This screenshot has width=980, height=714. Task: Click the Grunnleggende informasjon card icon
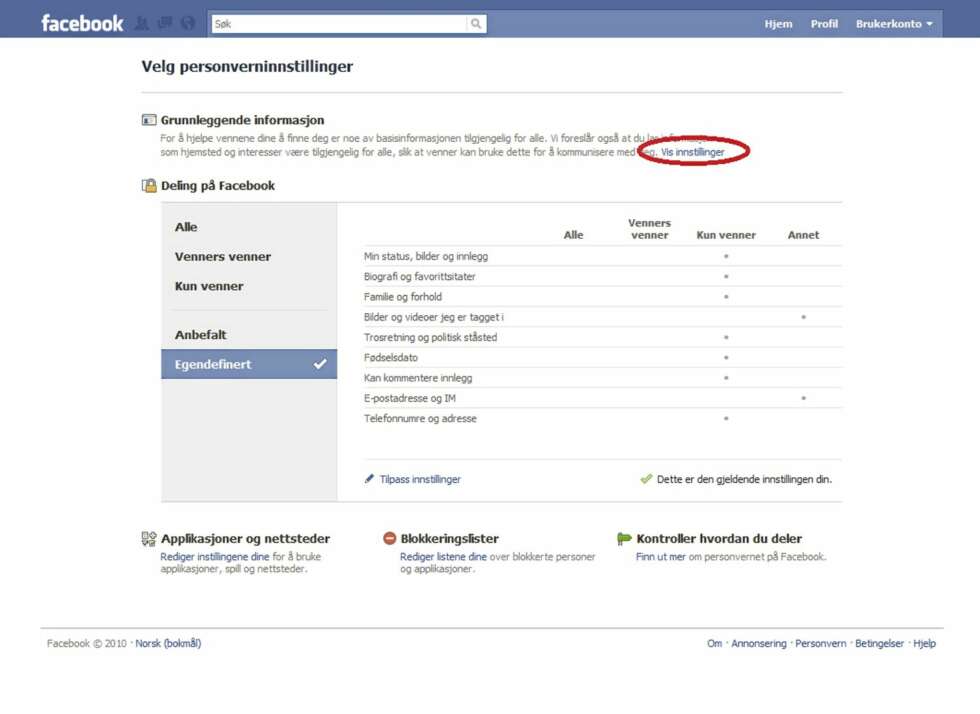149,119
